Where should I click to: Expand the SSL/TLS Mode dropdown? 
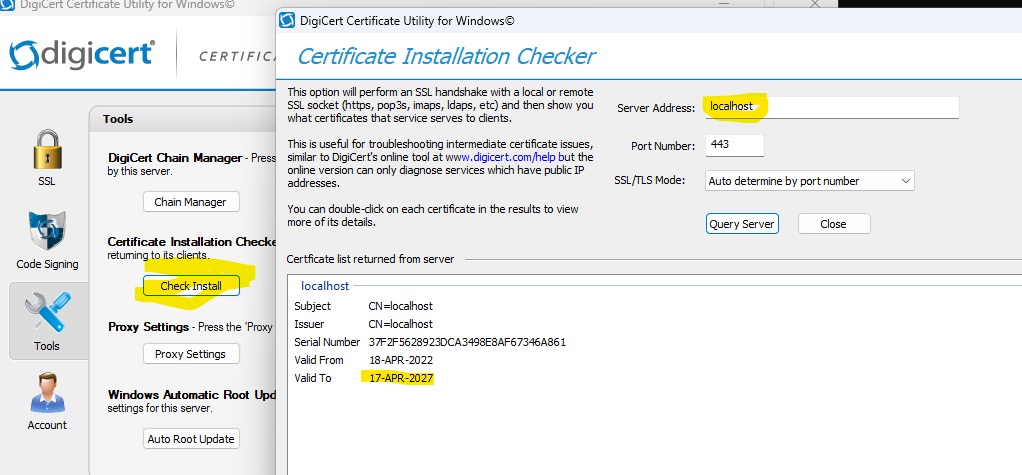tap(810, 181)
